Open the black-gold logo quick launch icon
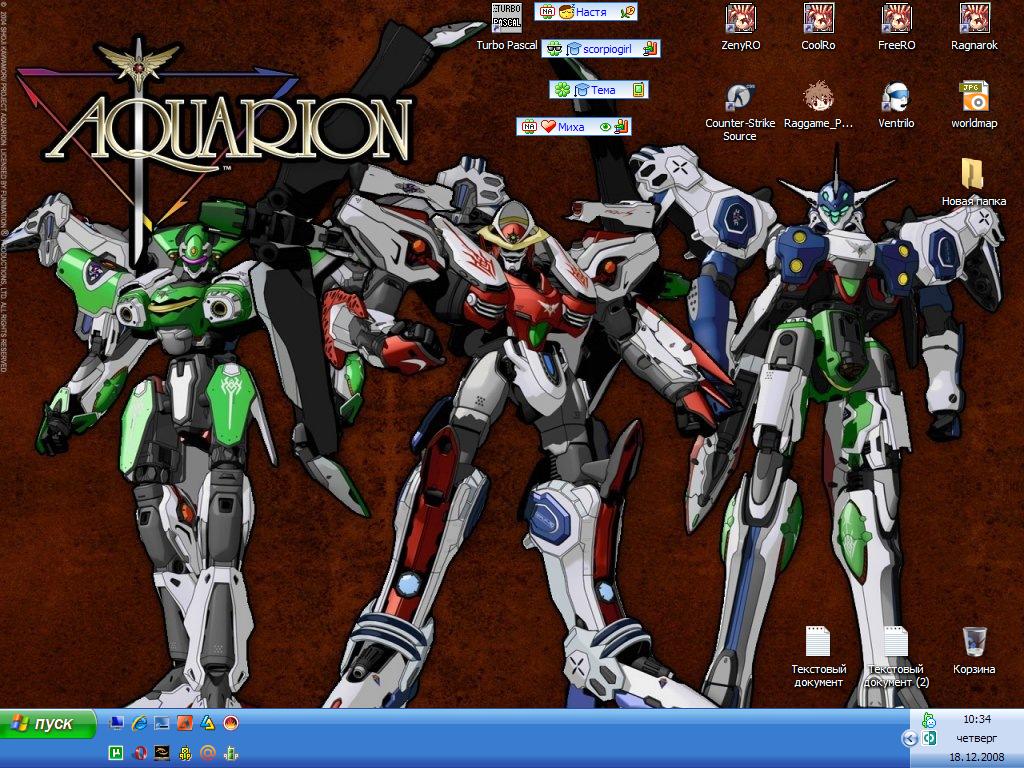Screen dimensions: 1024x768 point(162,753)
